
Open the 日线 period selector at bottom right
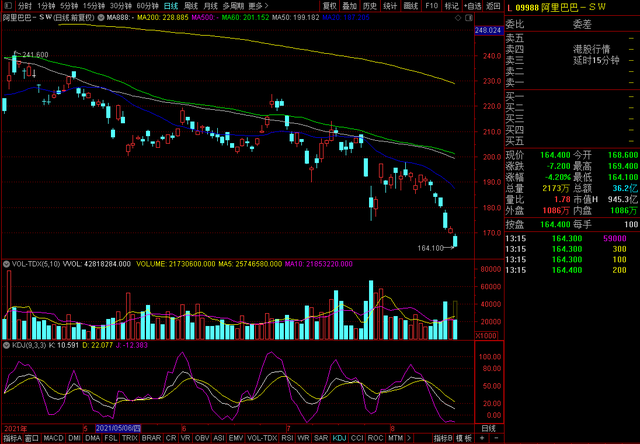489,428
